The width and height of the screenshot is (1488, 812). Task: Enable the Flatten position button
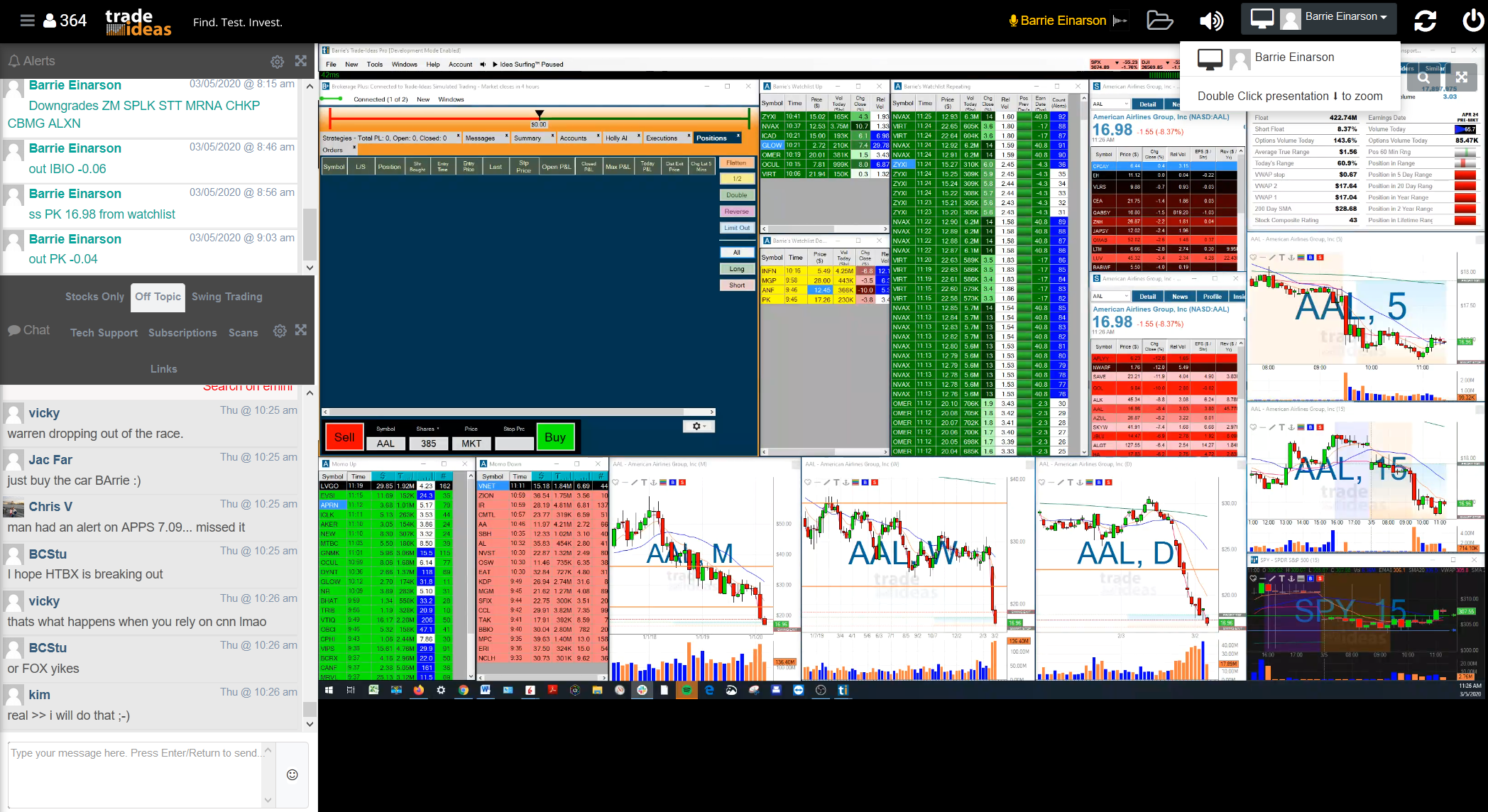(x=738, y=164)
